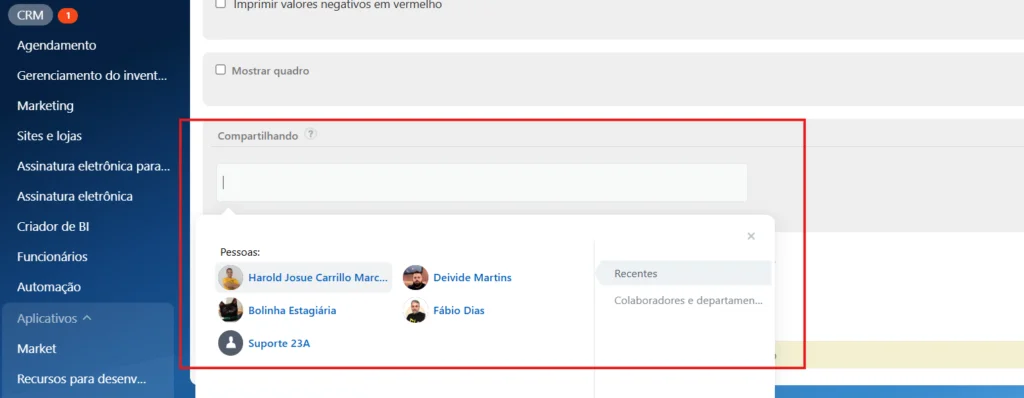Choose Bolinha Estagiária from Pessoas
1024x398 pixels.
click(x=292, y=310)
